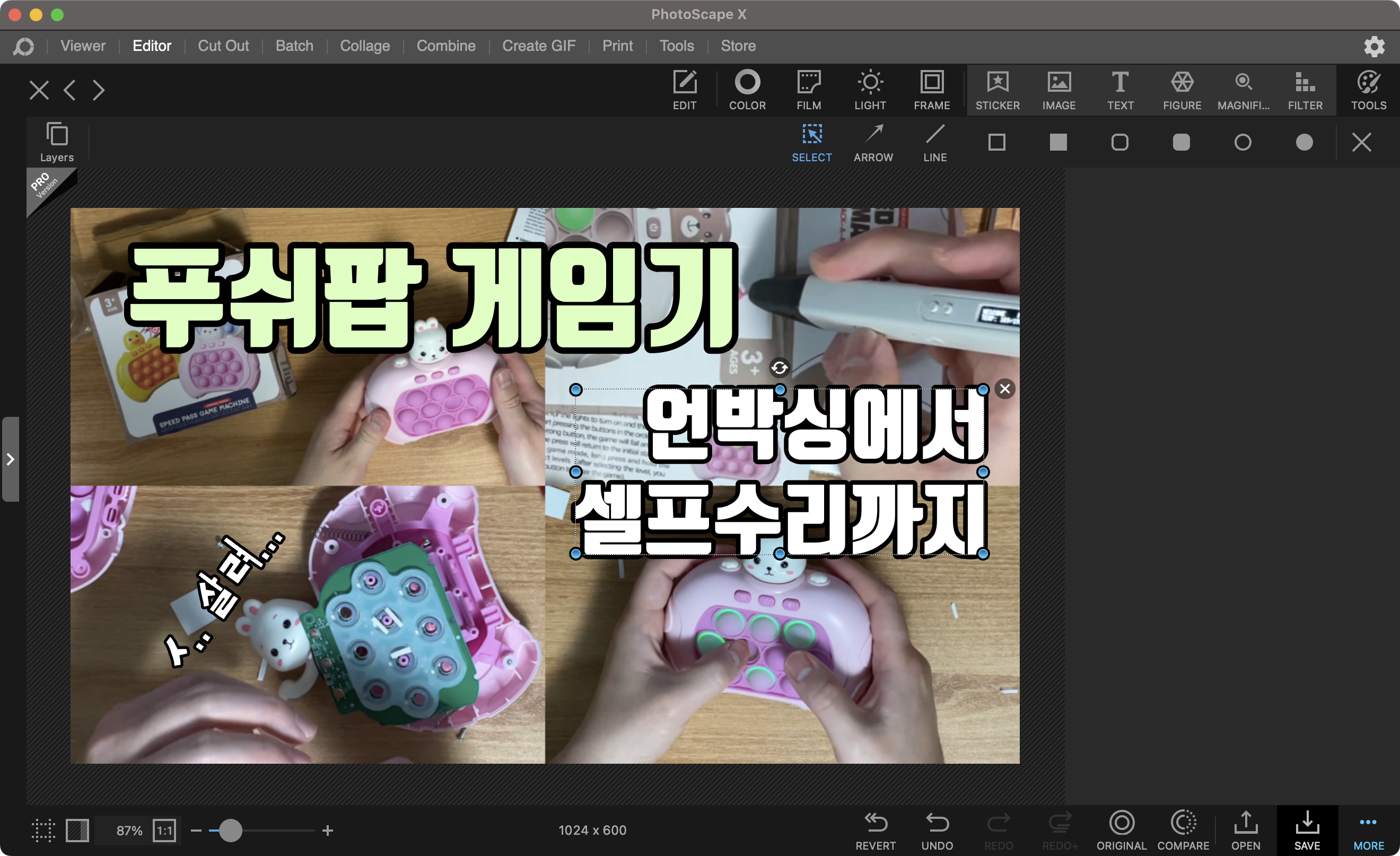Open the Sticker tool panel
The image size is (1400, 856).
[997, 90]
